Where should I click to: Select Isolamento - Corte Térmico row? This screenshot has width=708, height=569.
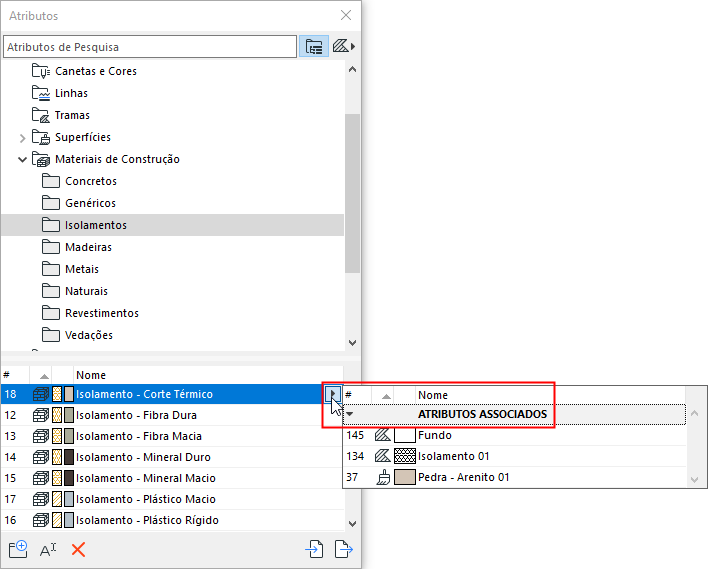(172, 394)
